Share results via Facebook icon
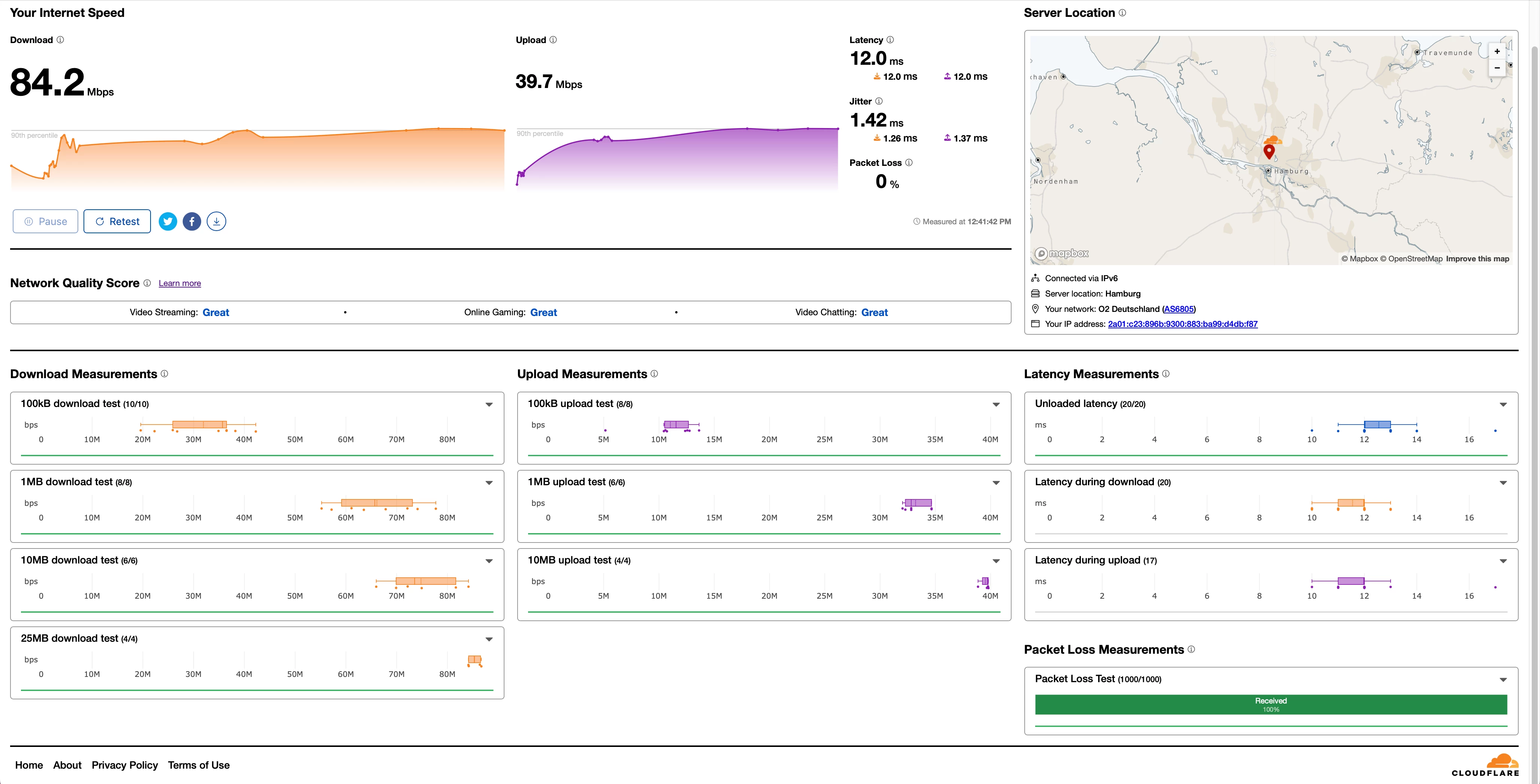1540x784 pixels. tap(192, 222)
